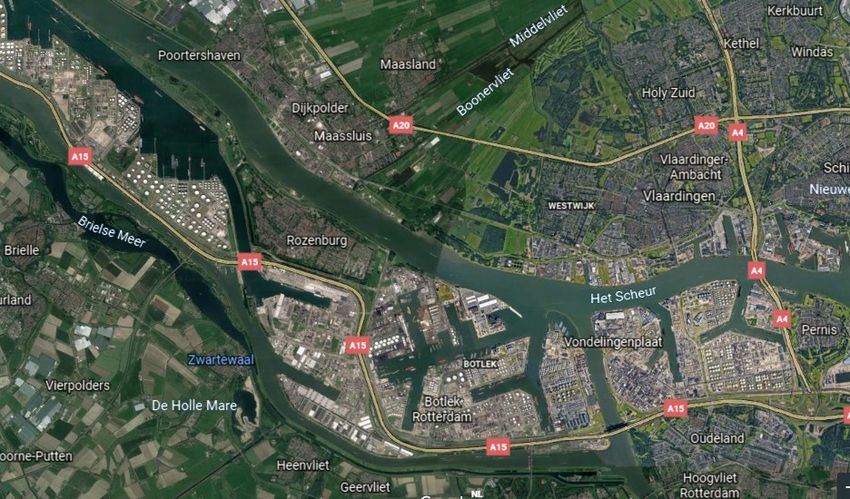
Task: Click the A20 shield beside the A4 junction
Action: [x=706, y=126]
